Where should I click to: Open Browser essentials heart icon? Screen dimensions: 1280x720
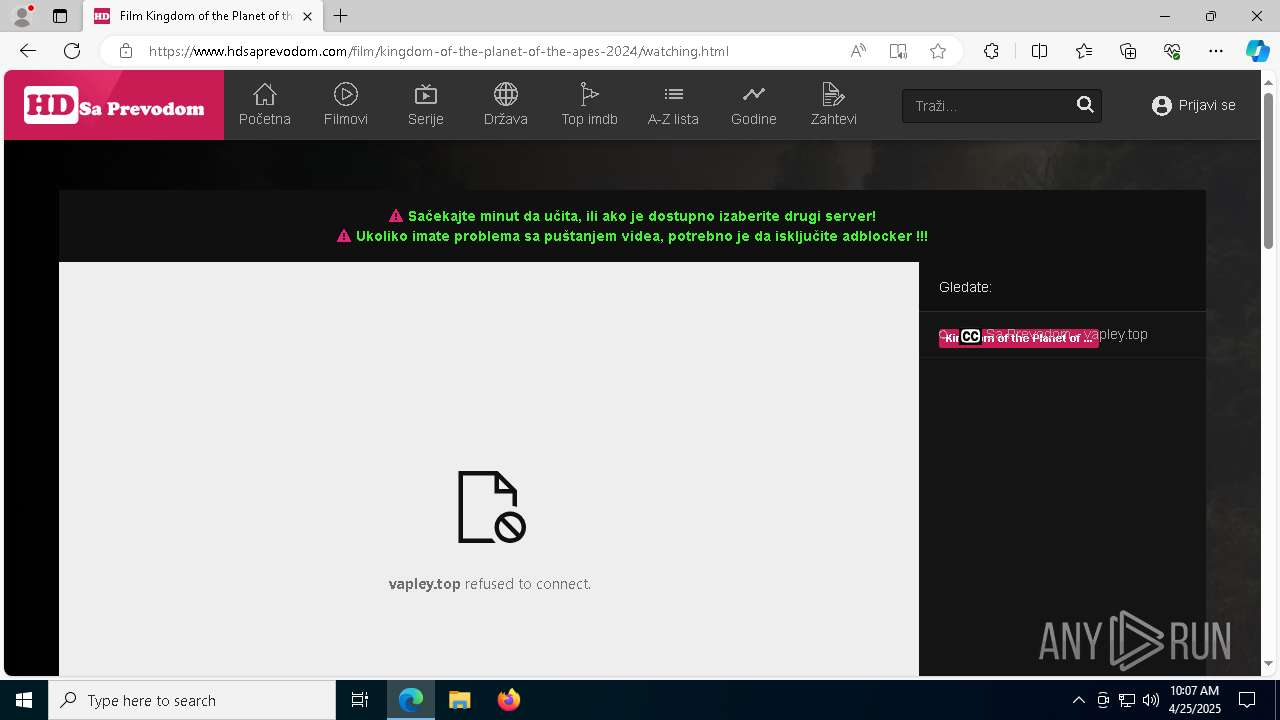click(1172, 51)
